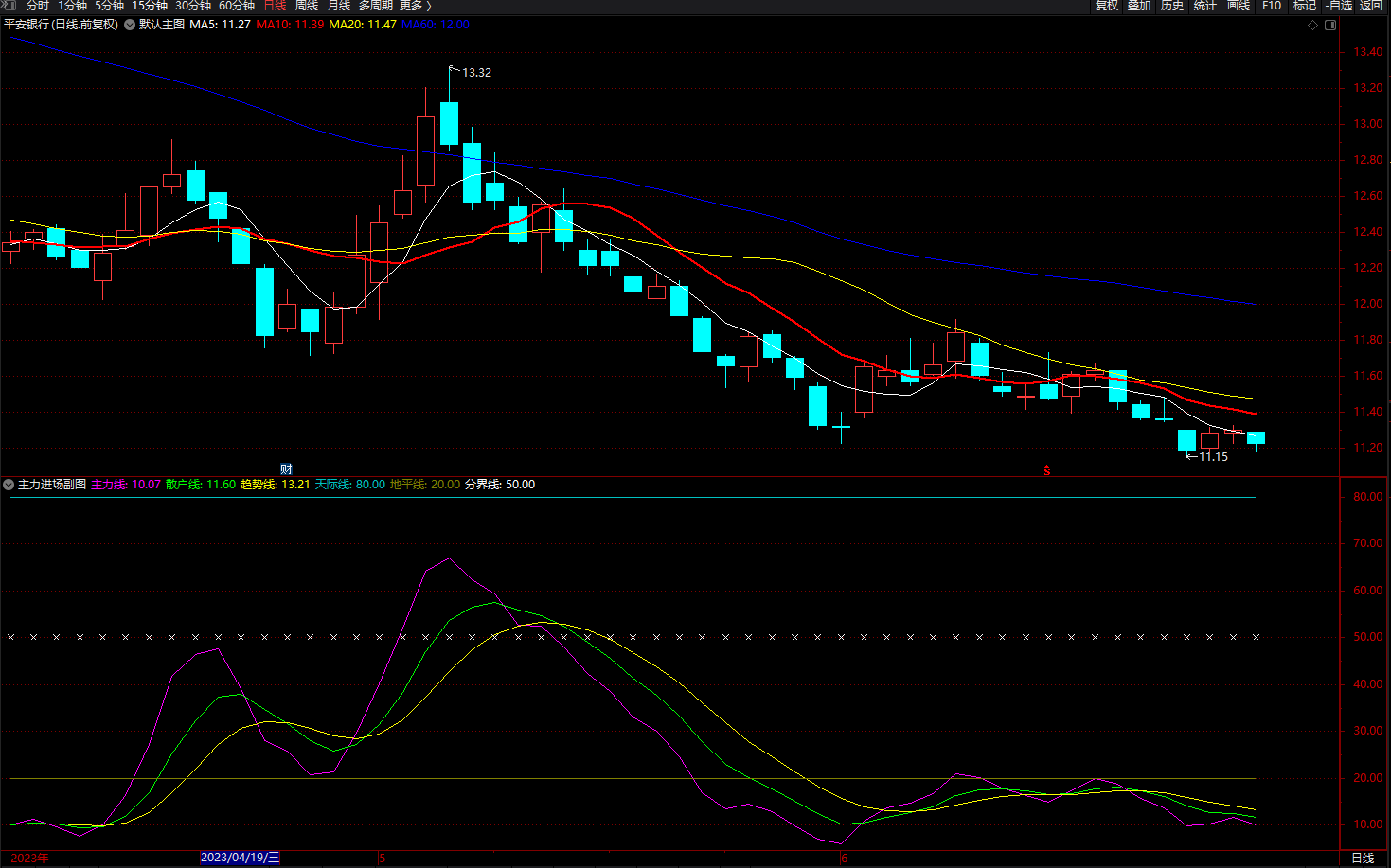This screenshot has width=1391, height=868.
Task: Expand the 主力进场副图 sub-chart indicator dropdown
Action: click(9, 485)
